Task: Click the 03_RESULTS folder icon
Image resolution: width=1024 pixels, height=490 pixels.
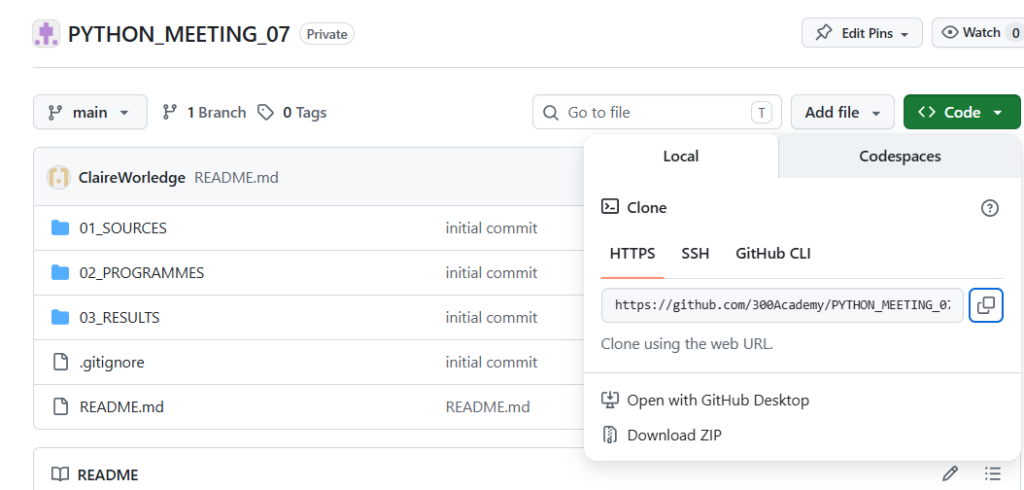Action: (60, 318)
